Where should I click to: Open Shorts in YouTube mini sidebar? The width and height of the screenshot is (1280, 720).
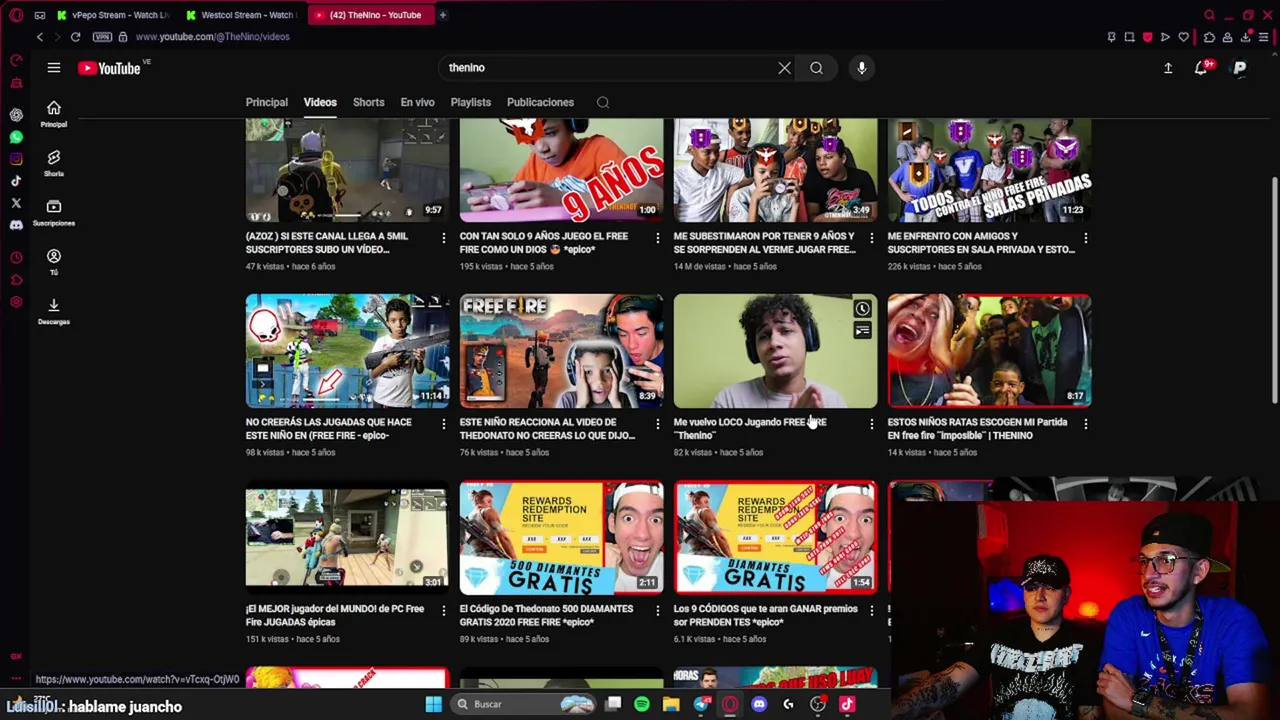pos(54,163)
